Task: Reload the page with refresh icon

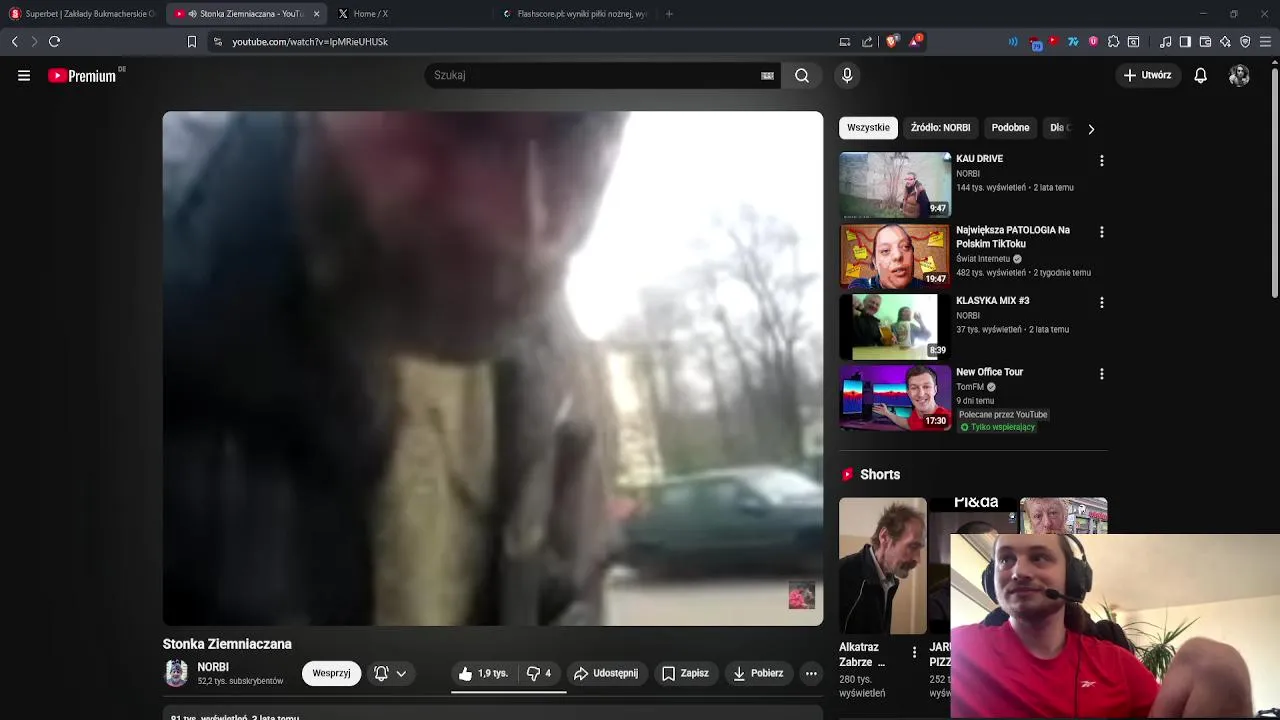Action: click(x=55, y=42)
